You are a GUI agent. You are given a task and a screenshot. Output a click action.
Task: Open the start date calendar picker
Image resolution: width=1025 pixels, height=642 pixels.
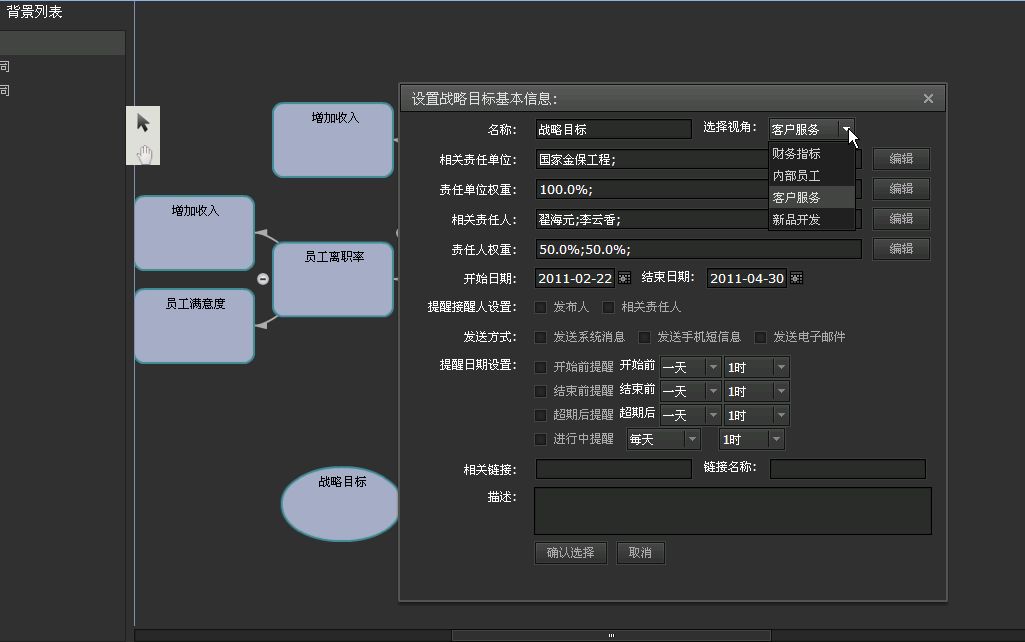coord(624,278)
